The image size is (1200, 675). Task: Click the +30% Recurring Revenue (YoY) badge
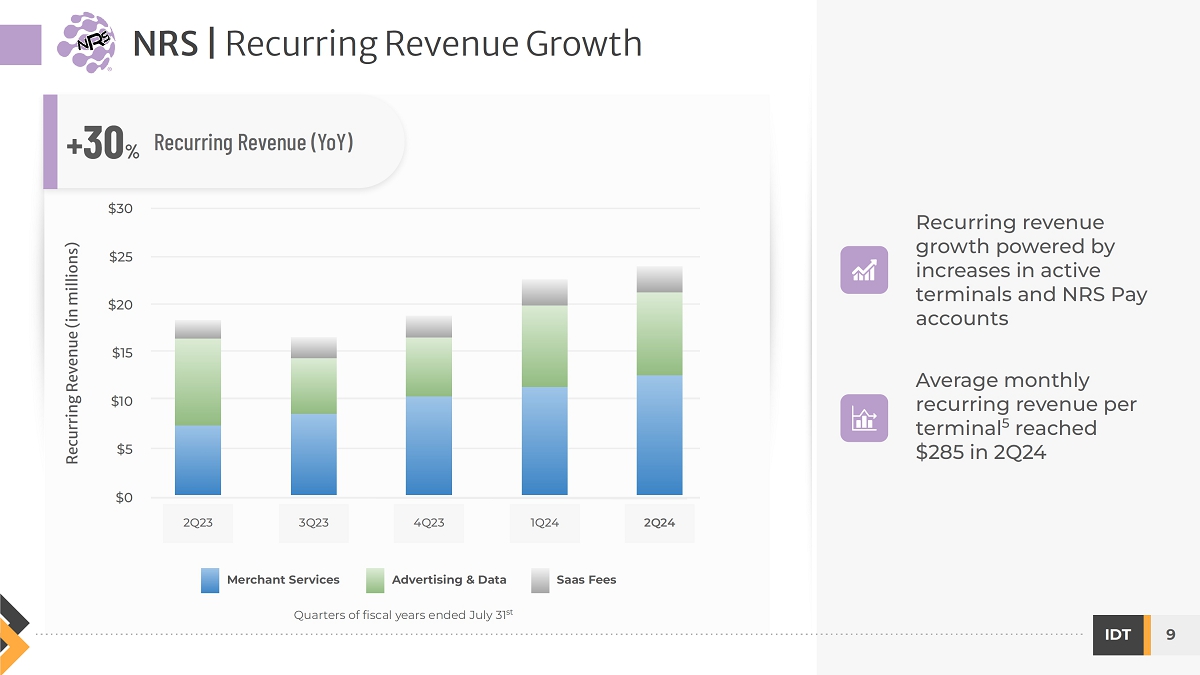point(225,143)
